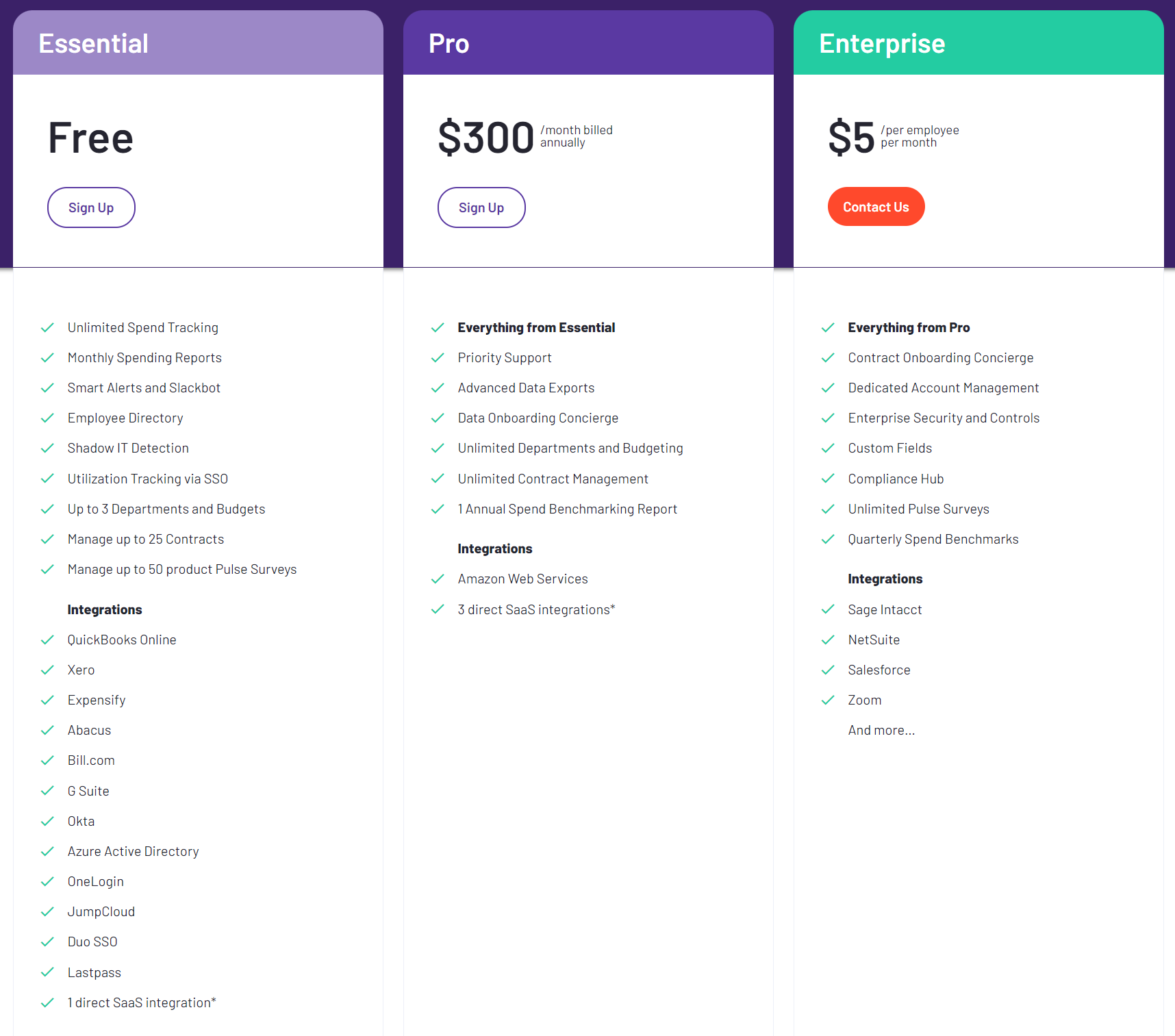Click 'Everything from Essential' feature text
Image resolution: width=1175 pixels, height=1036 pixels.
point(536,328)
